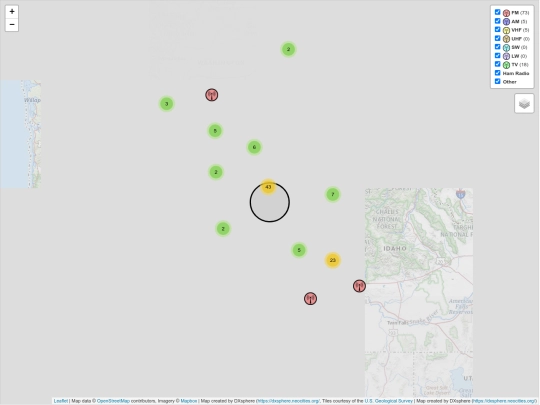This screenshot has height=405, width=540.
Task: Click the yellow VHF antenna legend icon
Action: pos(506,30)
